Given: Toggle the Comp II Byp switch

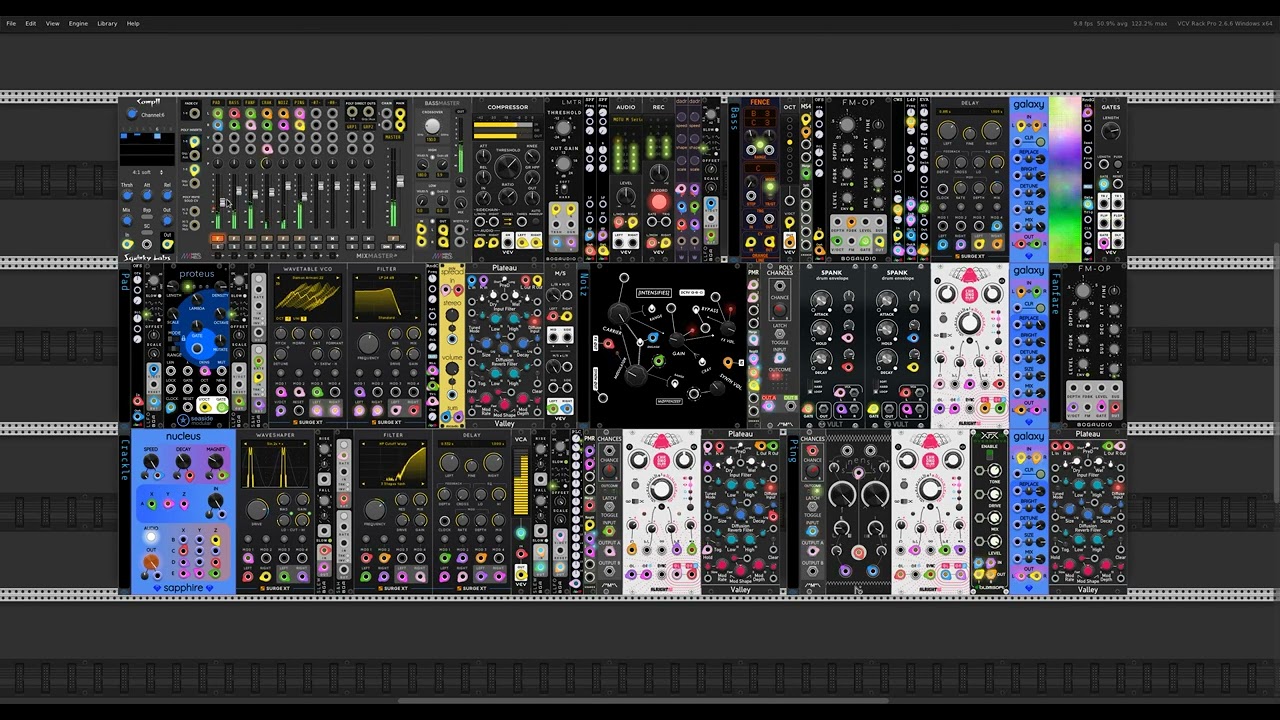Looking at the screenshot, I should tap(147, 216).
